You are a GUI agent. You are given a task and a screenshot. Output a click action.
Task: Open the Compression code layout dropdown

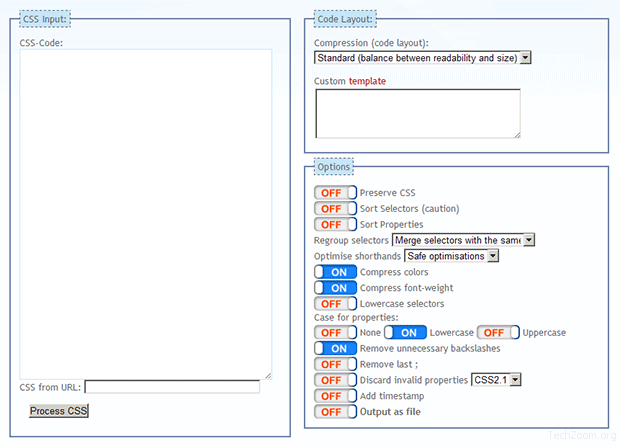click(x=422, y=58)
